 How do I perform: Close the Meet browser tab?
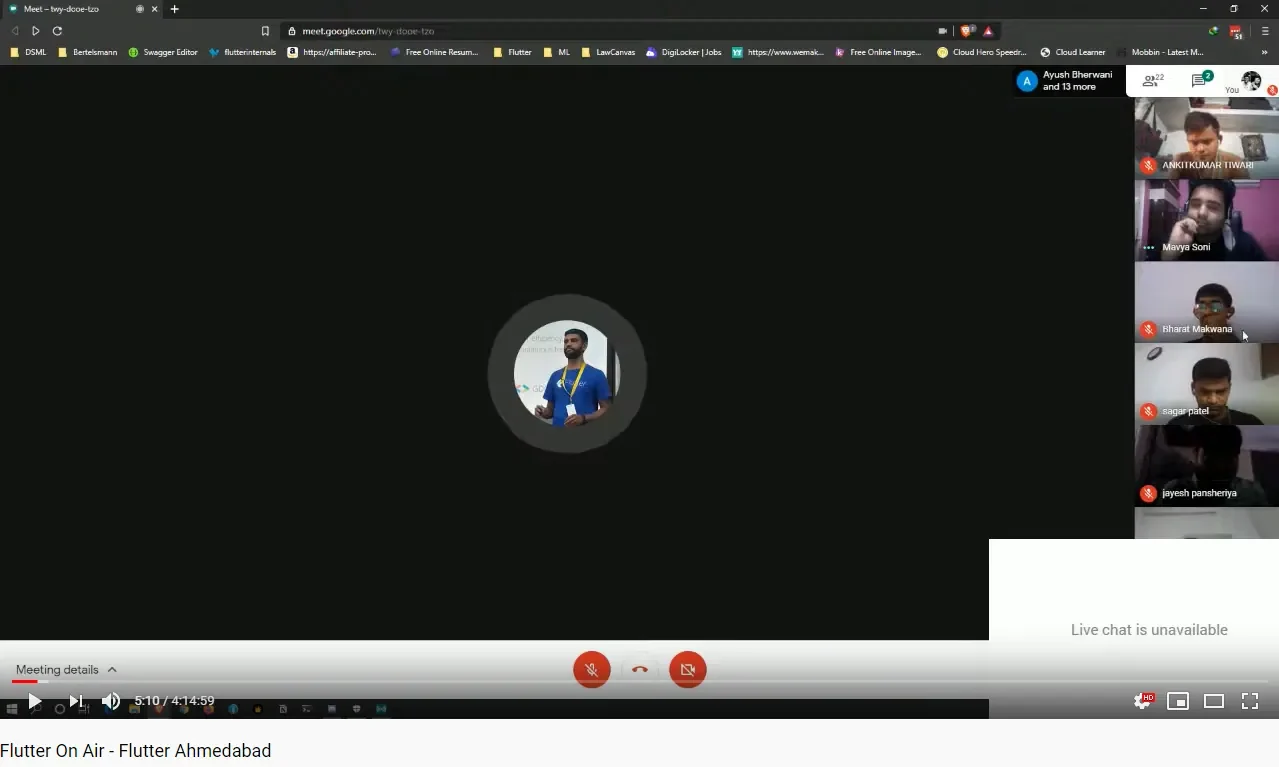point(154,9)
